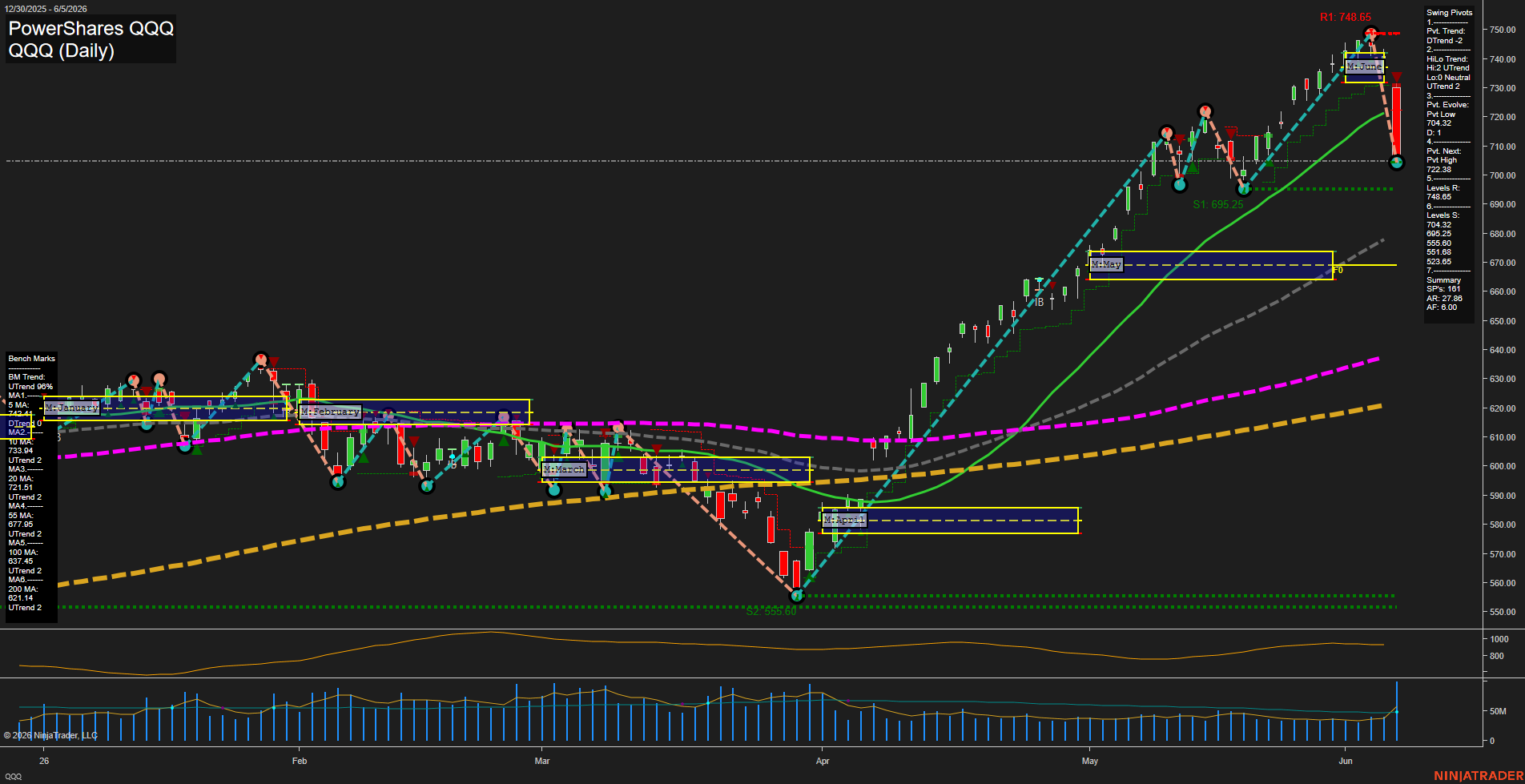Viewport: 1525px width, 784px height.
Task: Click the 600.00 price axis label
Action: click(x=1503, y=466)
